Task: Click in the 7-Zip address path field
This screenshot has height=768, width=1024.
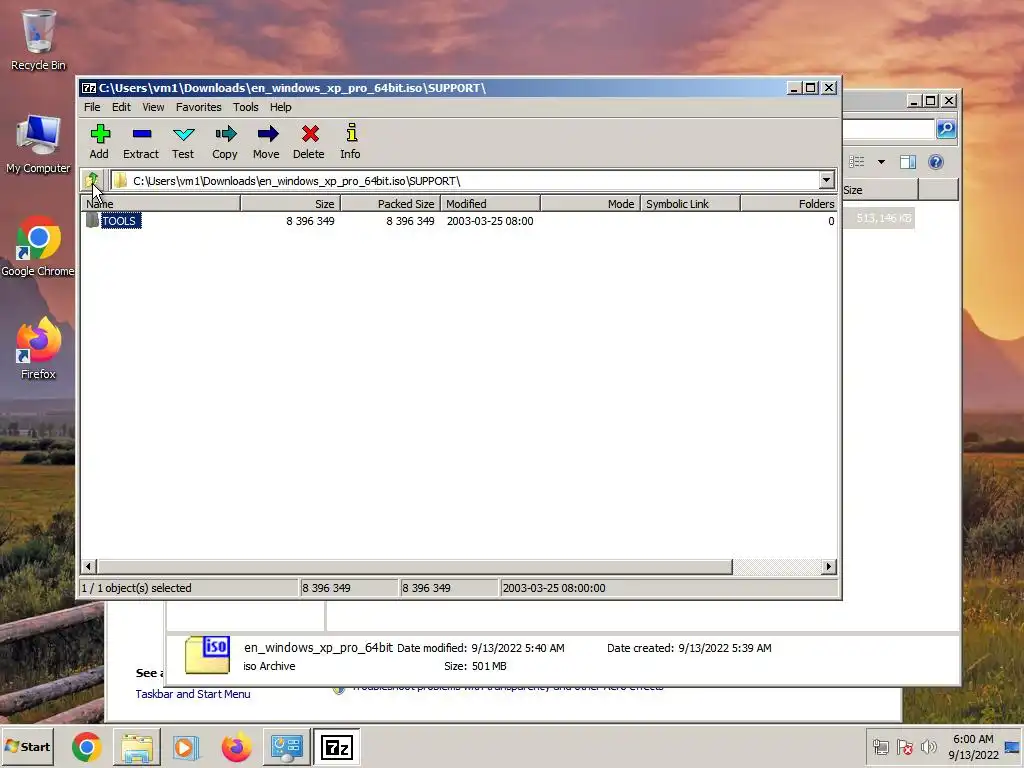Action: [x=464, y=180]
